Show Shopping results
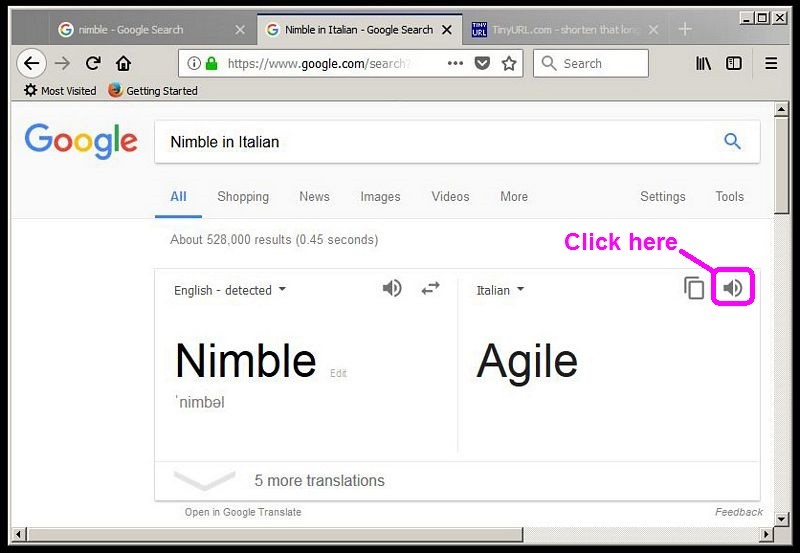This screenshot has width=800, height=553. coord(243,196)
